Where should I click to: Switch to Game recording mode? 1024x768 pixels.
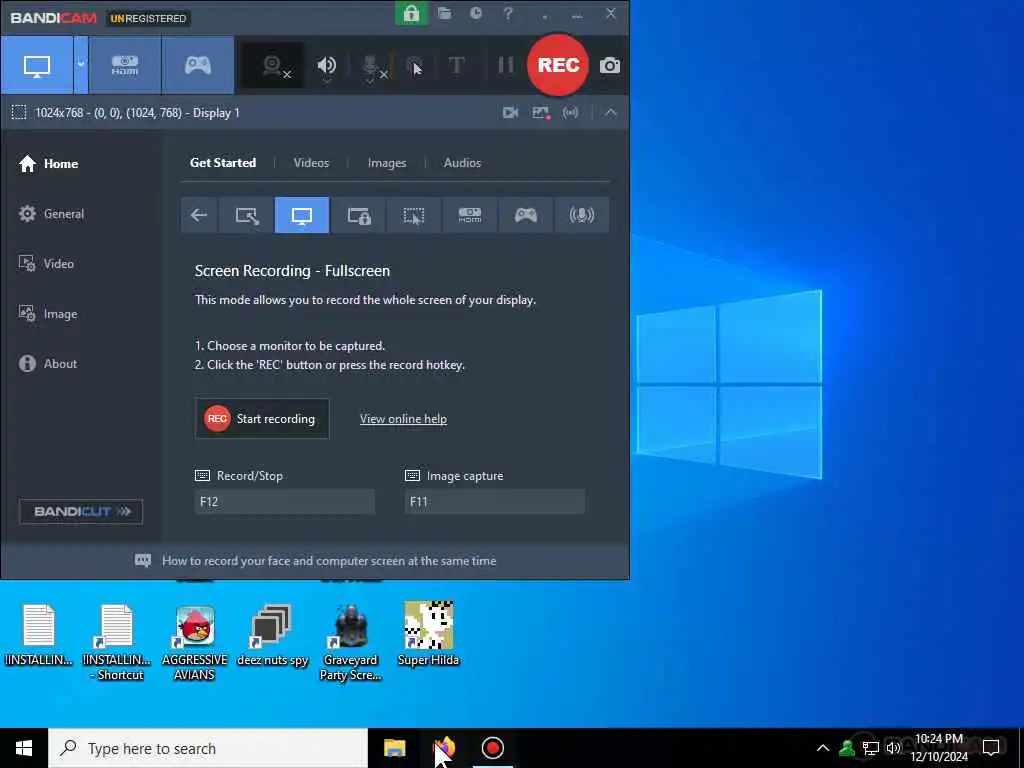tap(198, 65)
